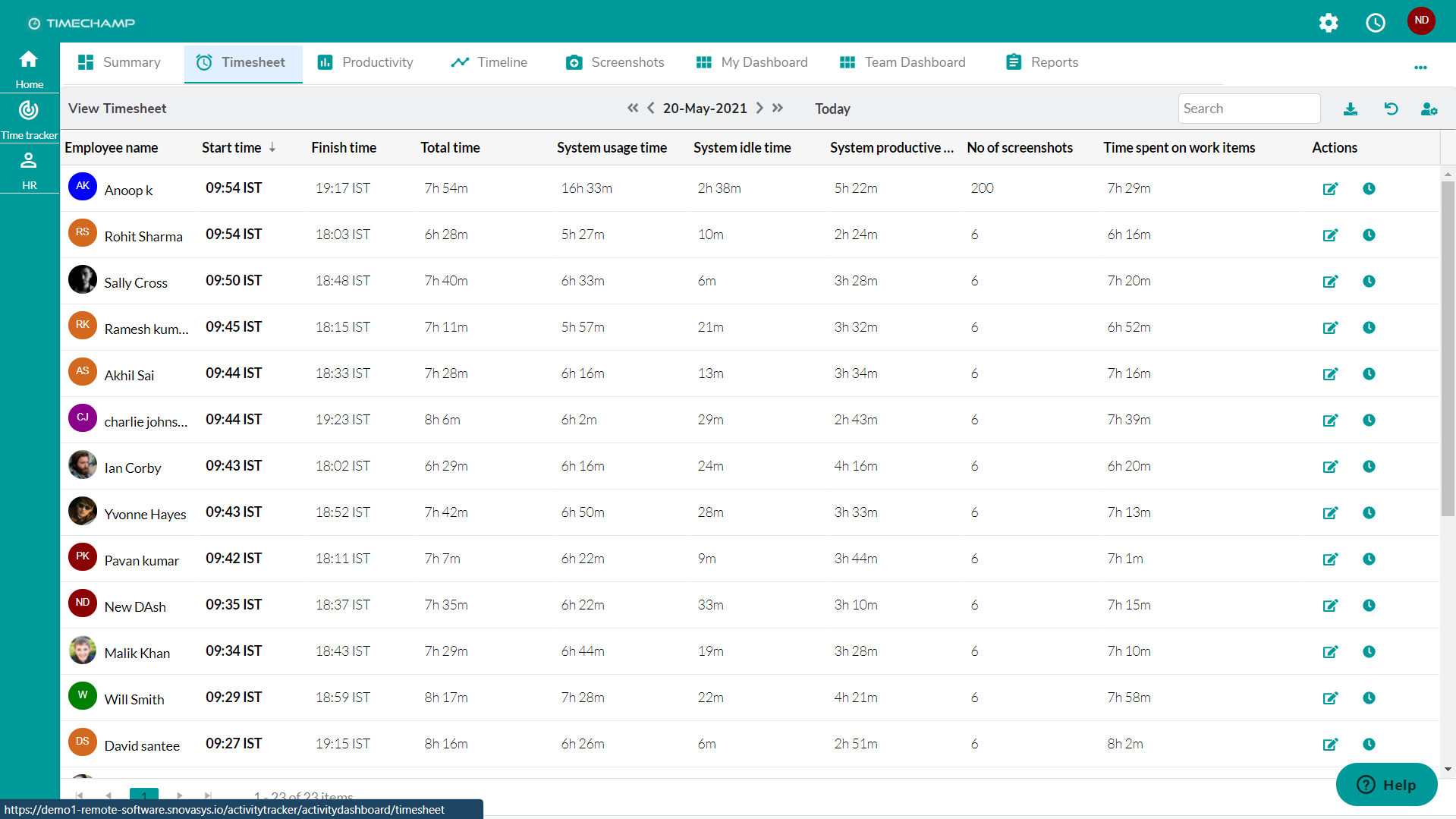
Task: Click the Today button
Action: point(832,109)
